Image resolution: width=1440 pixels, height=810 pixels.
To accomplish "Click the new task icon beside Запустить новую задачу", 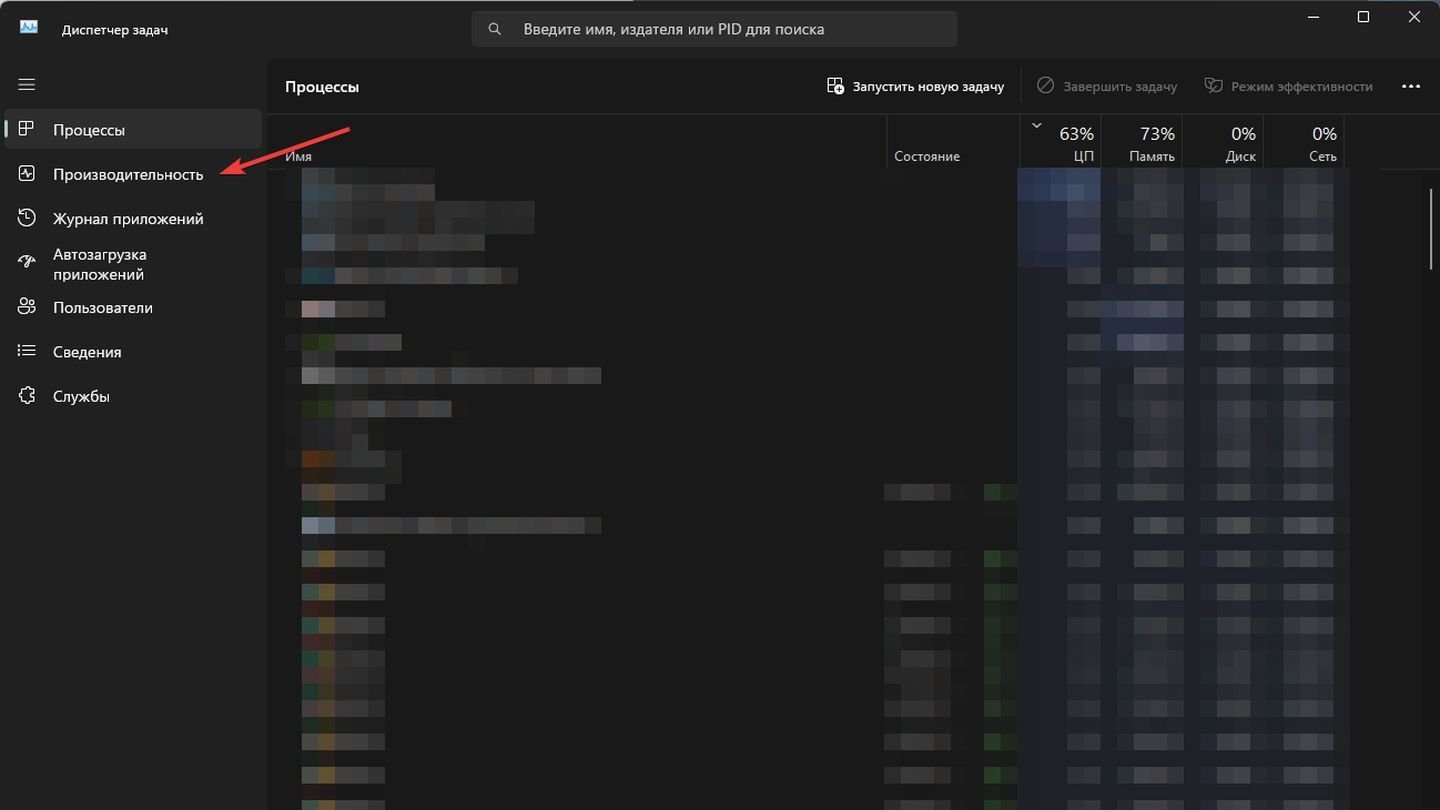I will coord(835,86).
